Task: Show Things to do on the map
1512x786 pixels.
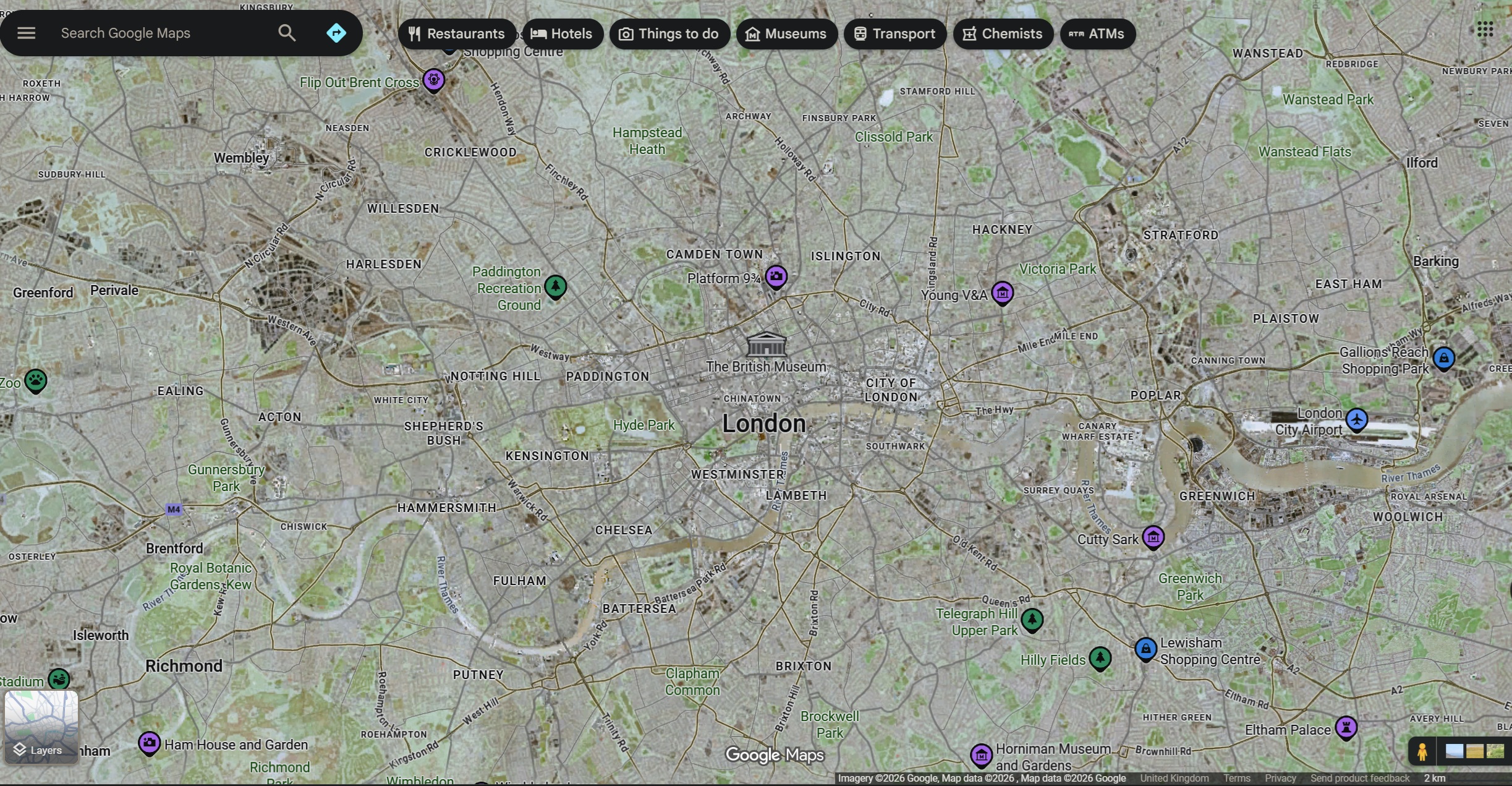Action: click(669, 33)
